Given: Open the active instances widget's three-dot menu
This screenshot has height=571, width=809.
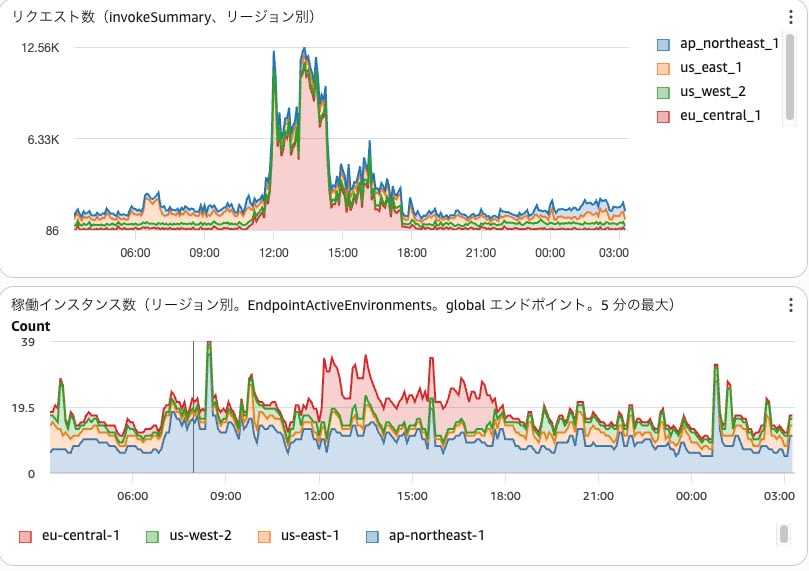Looking at the screenshot, I should point(790,305).
